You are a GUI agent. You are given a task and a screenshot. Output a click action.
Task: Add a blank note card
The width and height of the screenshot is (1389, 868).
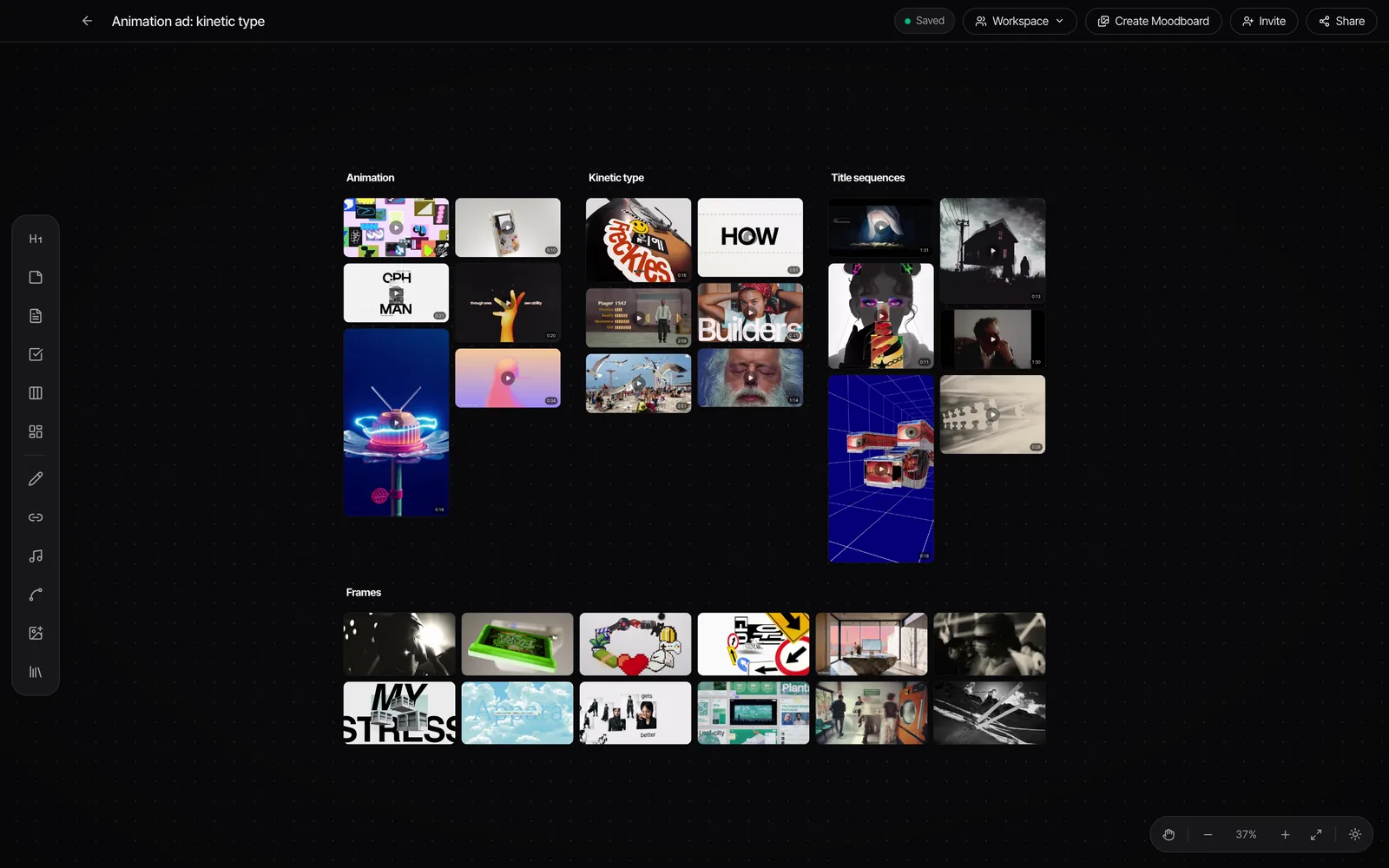[36, 278]
